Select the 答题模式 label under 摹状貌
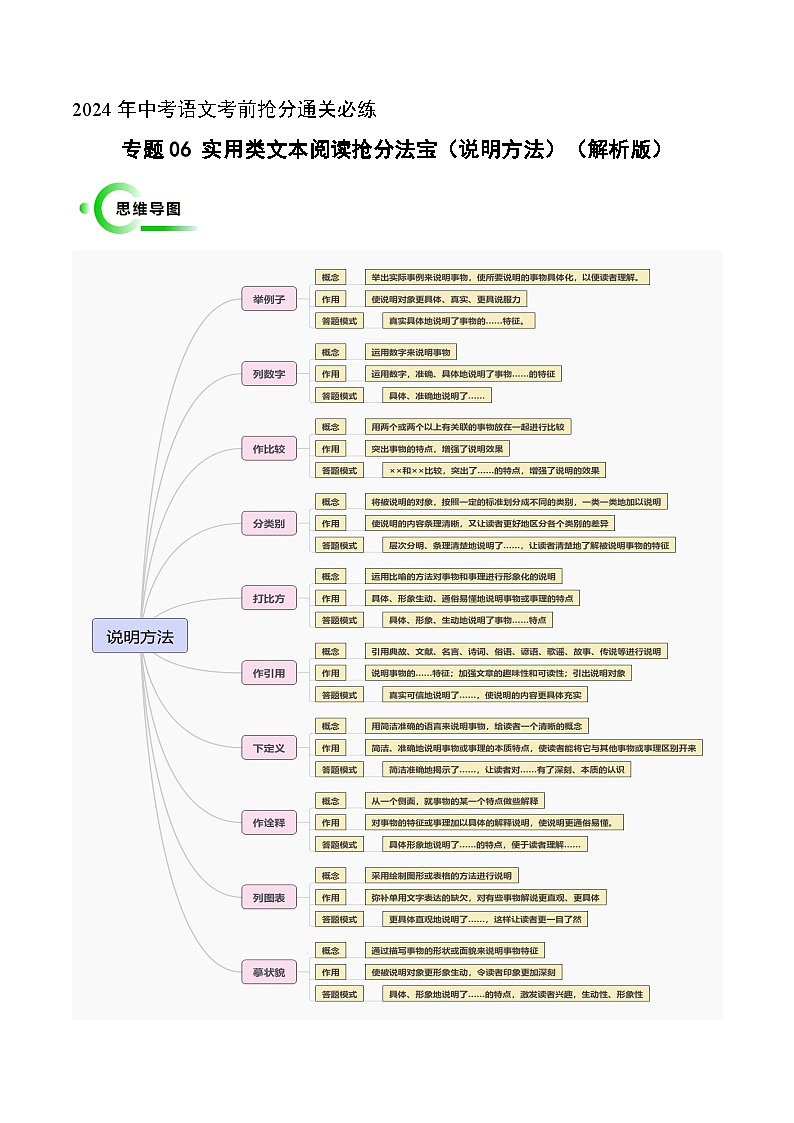 339,994
